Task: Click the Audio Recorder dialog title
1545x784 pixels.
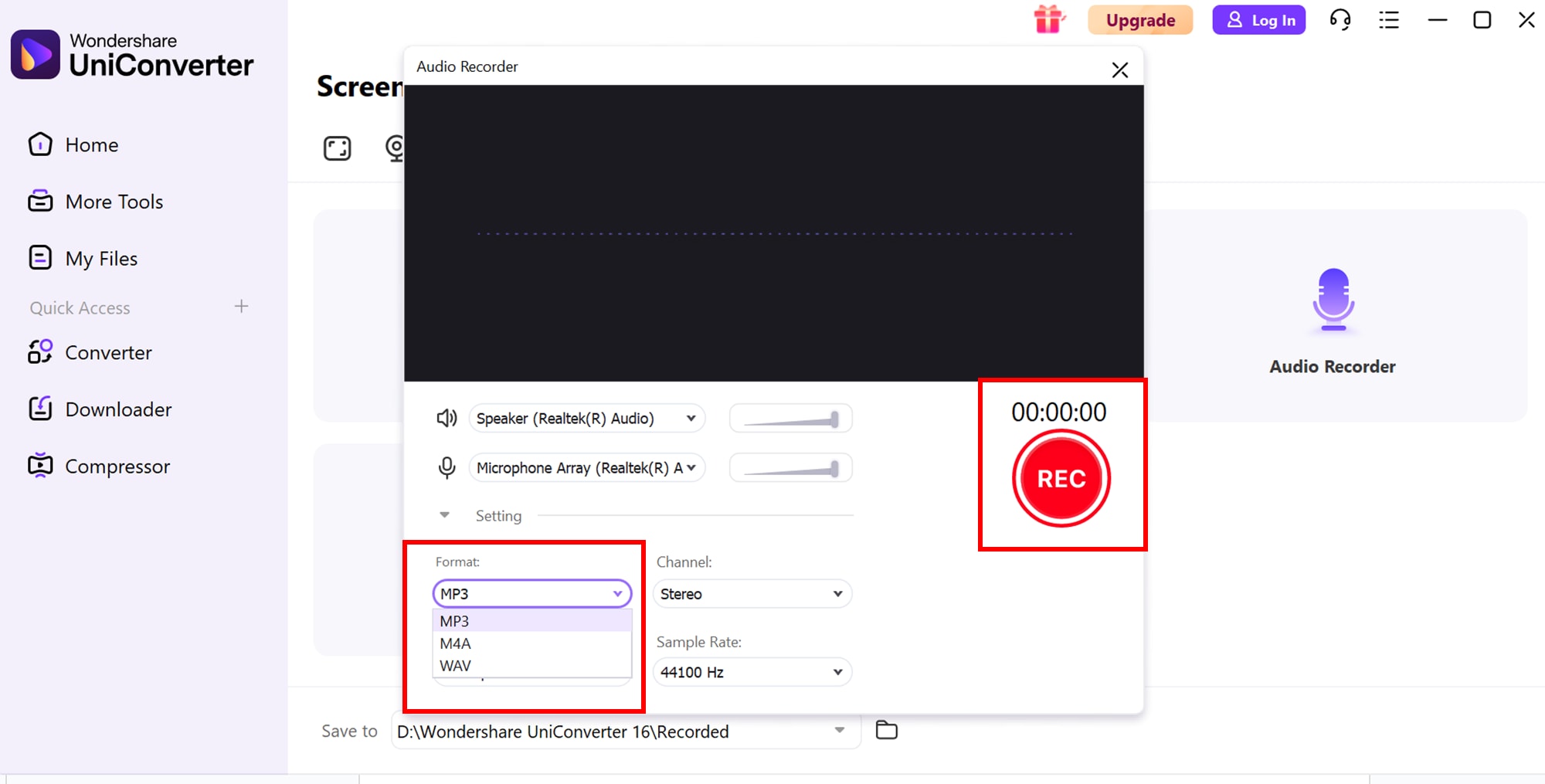Action: (x=467, y=66)
